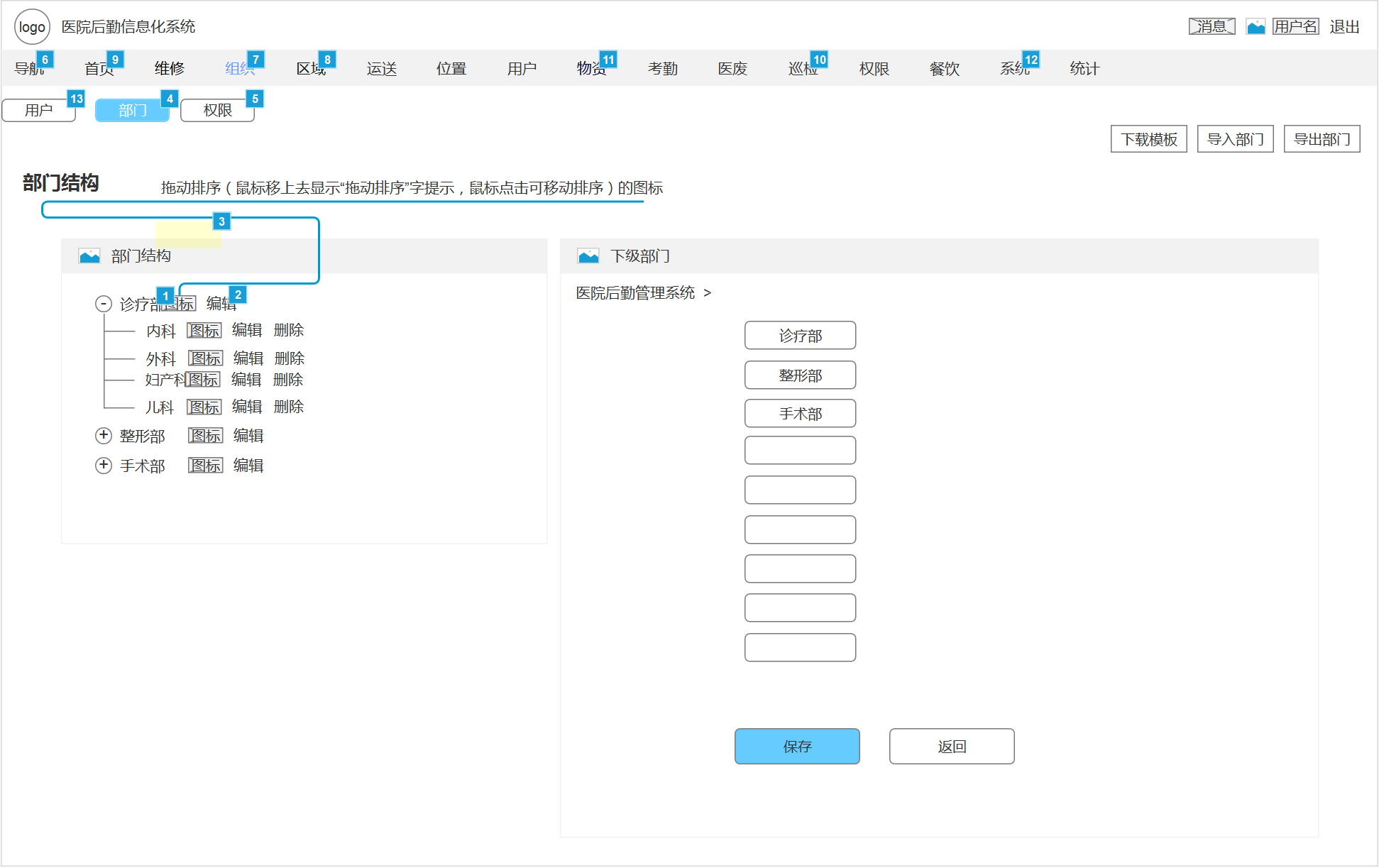Click image icon in 下级部门 header

(588, 256)
